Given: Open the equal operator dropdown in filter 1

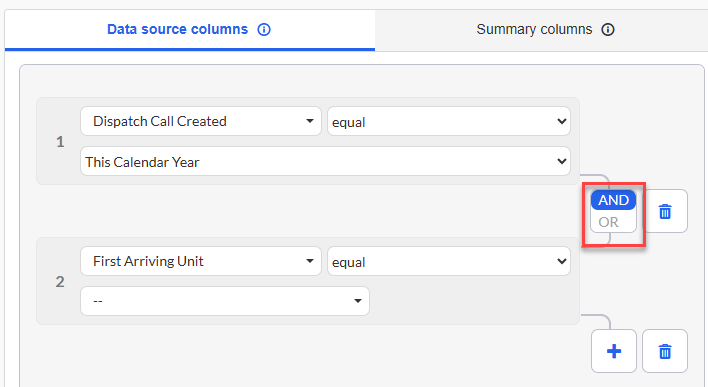Looking at the screenshot, I should click(449, 121).
